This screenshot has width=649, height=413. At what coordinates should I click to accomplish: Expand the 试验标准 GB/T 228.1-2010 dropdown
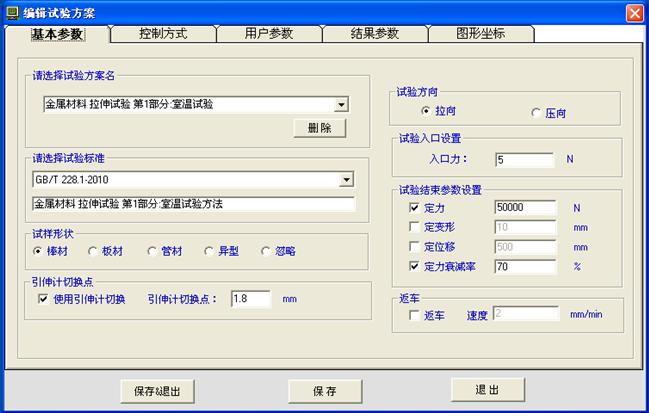[347, 180]
